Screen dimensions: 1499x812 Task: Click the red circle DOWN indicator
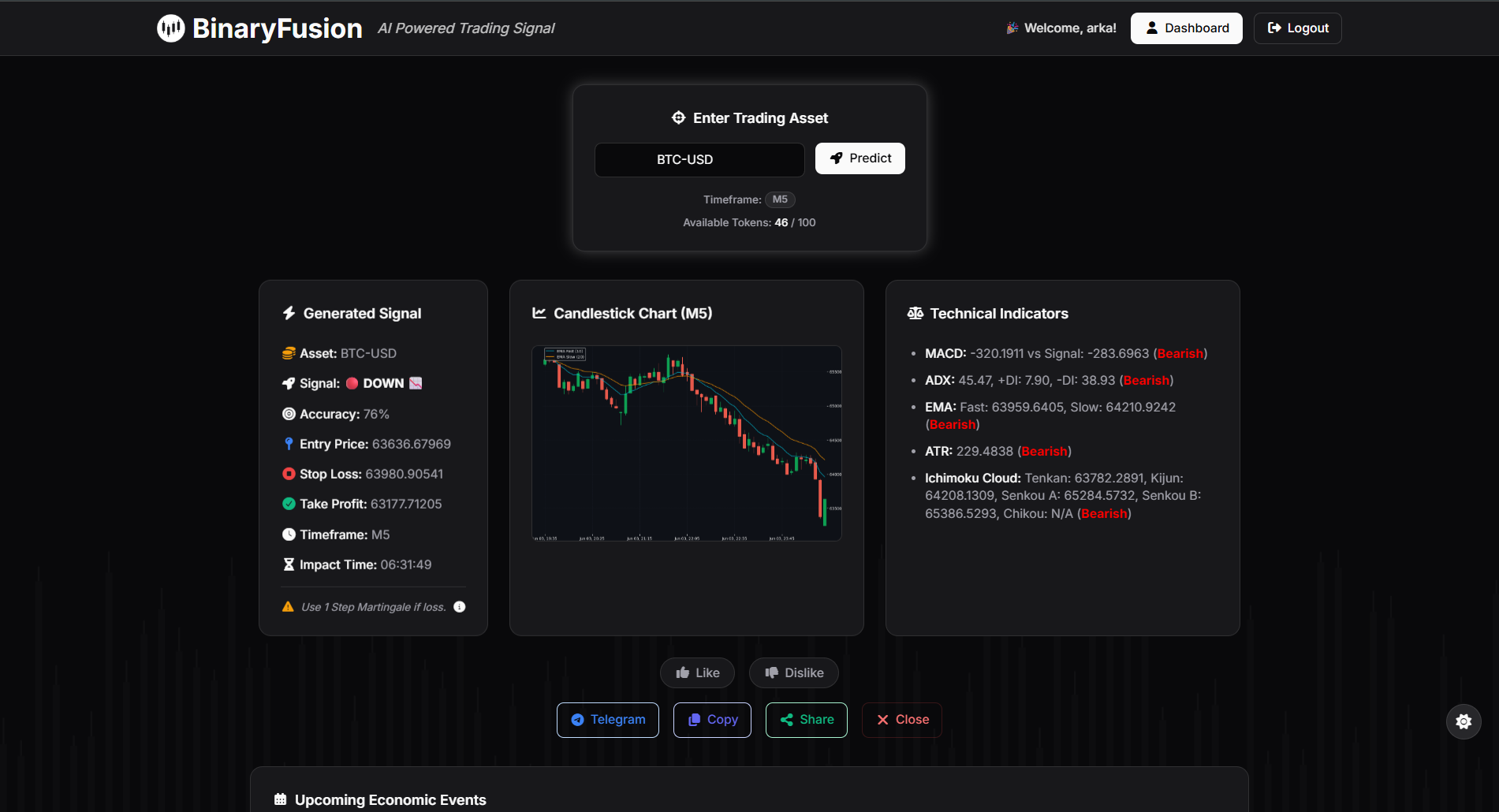(352, 383)
